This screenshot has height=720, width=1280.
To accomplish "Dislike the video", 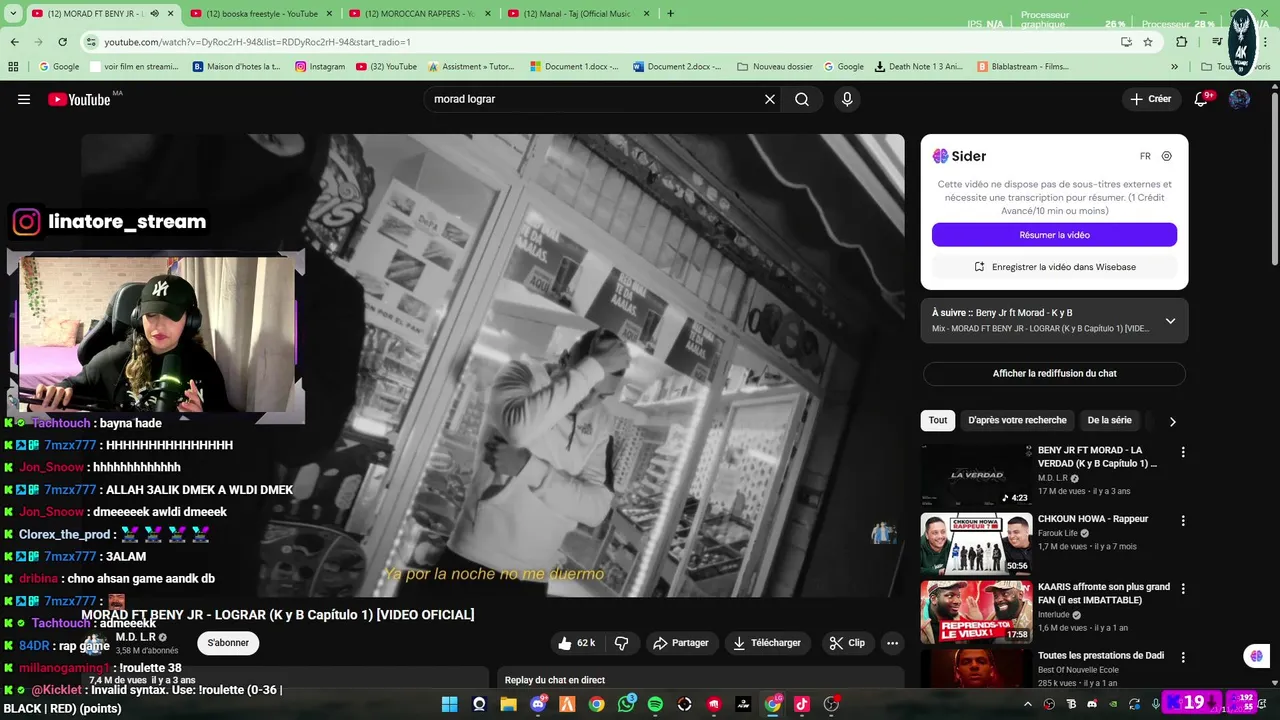I will coord(621,643).
